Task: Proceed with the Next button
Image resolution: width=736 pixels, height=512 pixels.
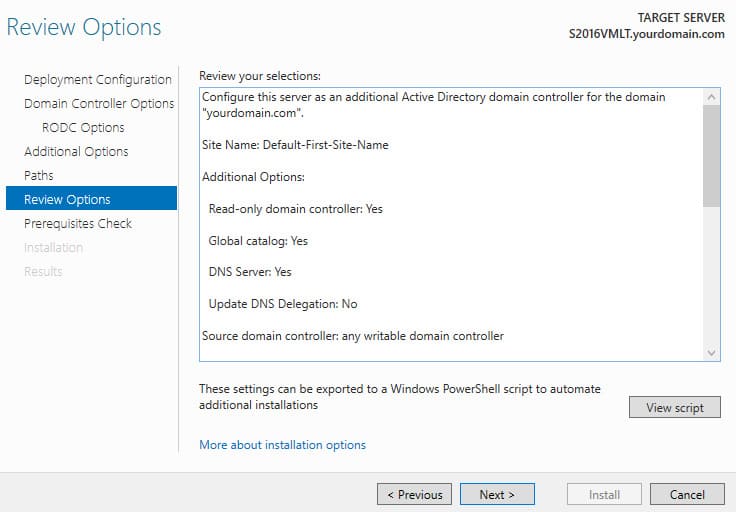Action: click(x=497, y=494)
